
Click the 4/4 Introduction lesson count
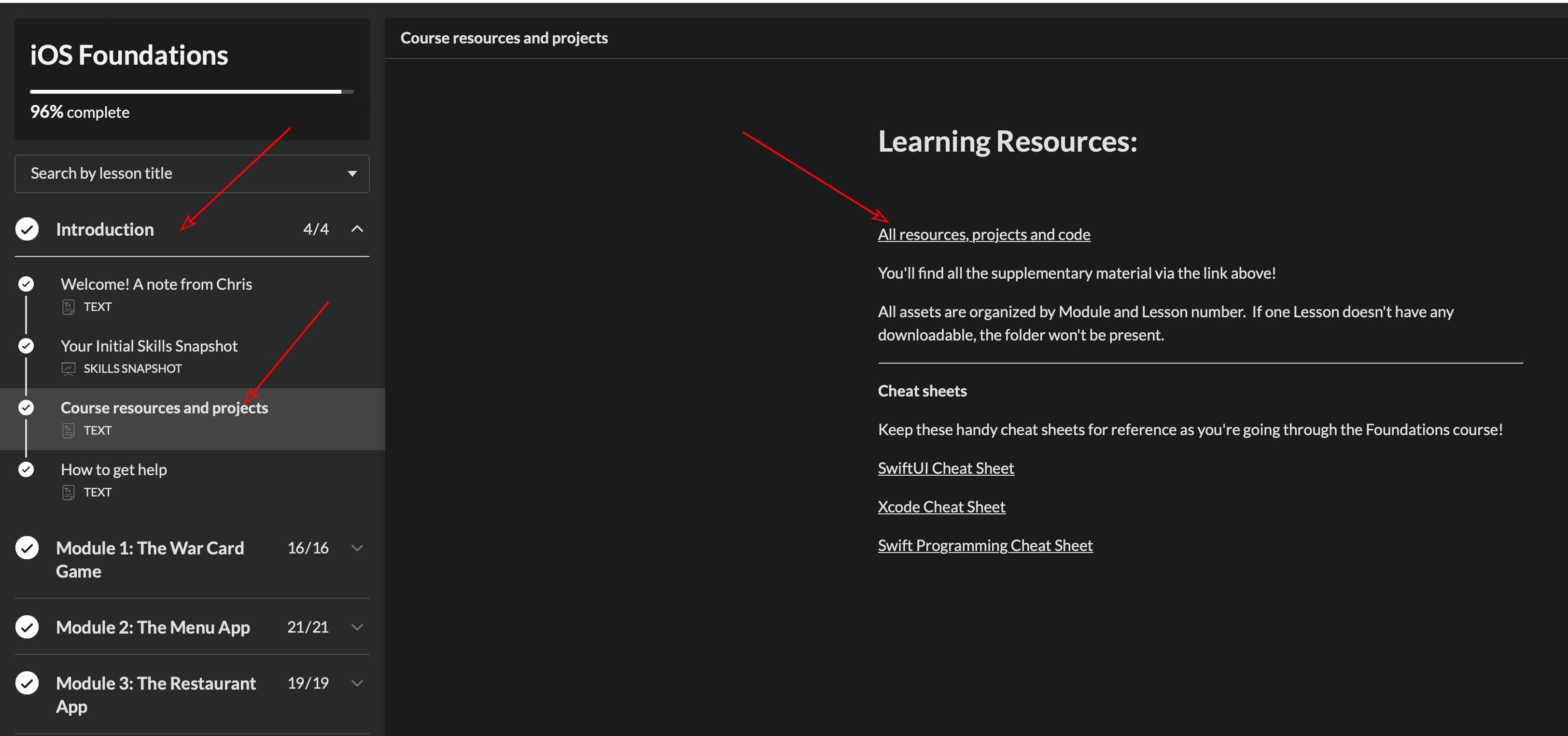(316, 229)
